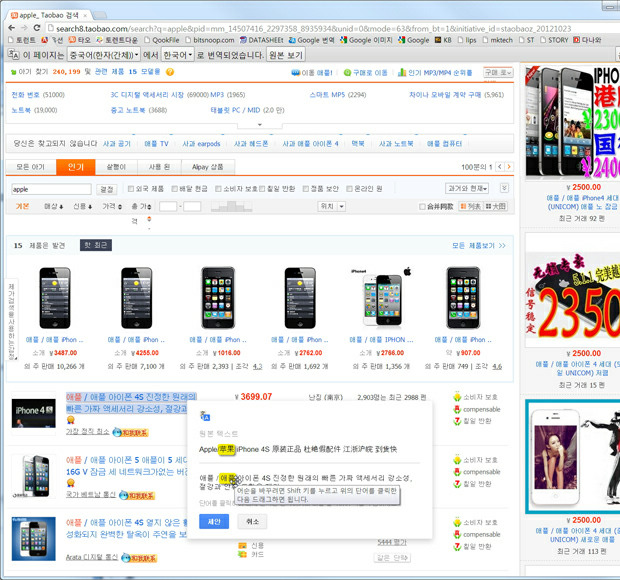Switch to the 'Alipay 상품' tab

click(208, 167)
